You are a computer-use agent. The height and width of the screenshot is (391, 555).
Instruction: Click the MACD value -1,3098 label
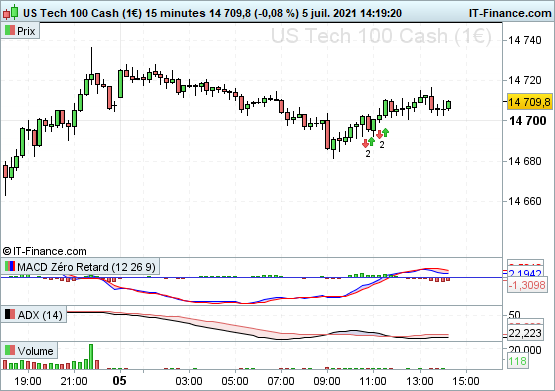(527, 285)
